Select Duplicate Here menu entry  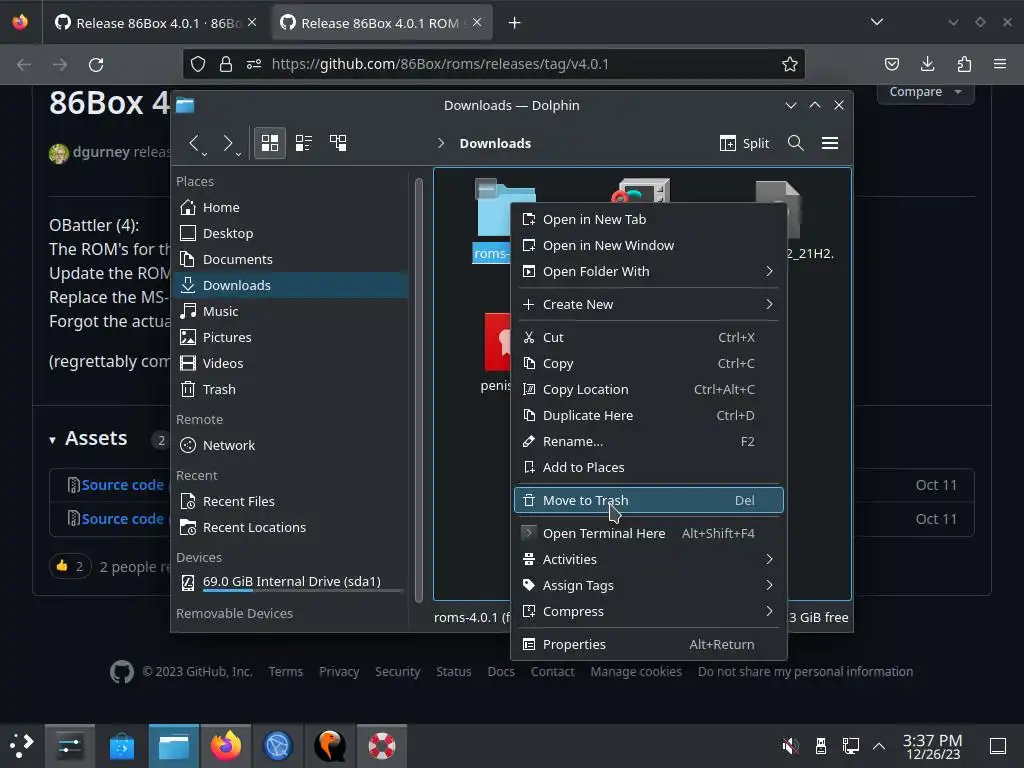[x=648, y=415]
